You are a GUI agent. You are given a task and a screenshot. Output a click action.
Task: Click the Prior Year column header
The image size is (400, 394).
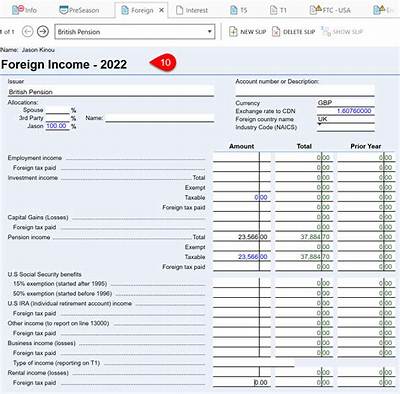click(x=366, y=146)
